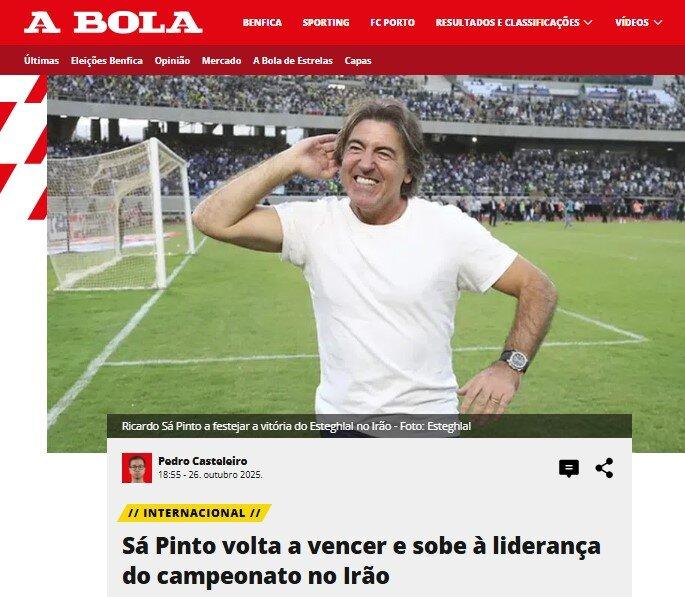Open the Mercado section
Viewport: 685px width, 597px height.
[x=221, y=61]
